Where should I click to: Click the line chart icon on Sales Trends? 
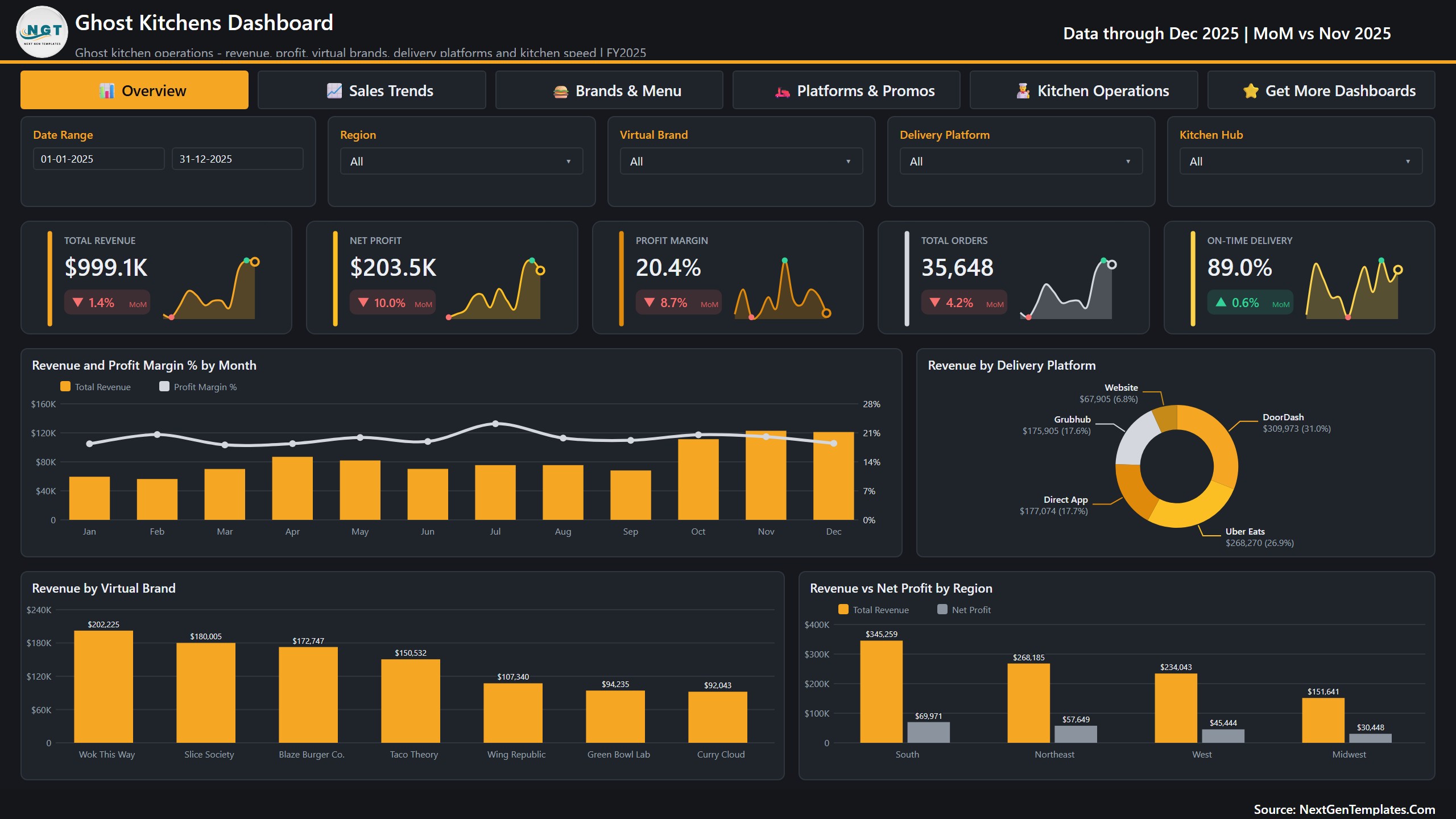[x=334, y=91]
